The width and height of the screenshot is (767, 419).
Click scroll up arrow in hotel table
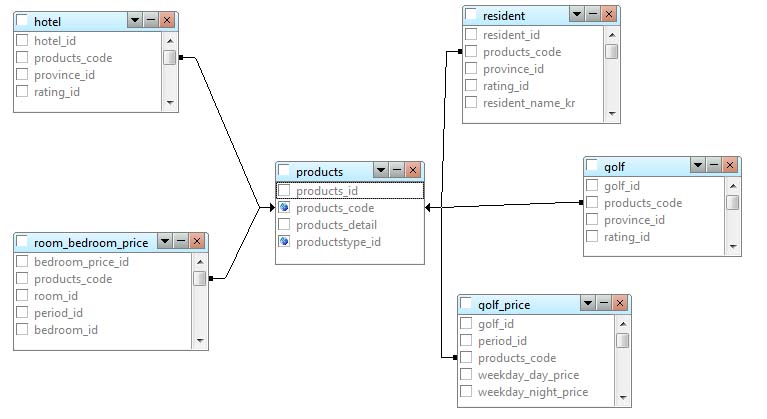coord(170,41)
